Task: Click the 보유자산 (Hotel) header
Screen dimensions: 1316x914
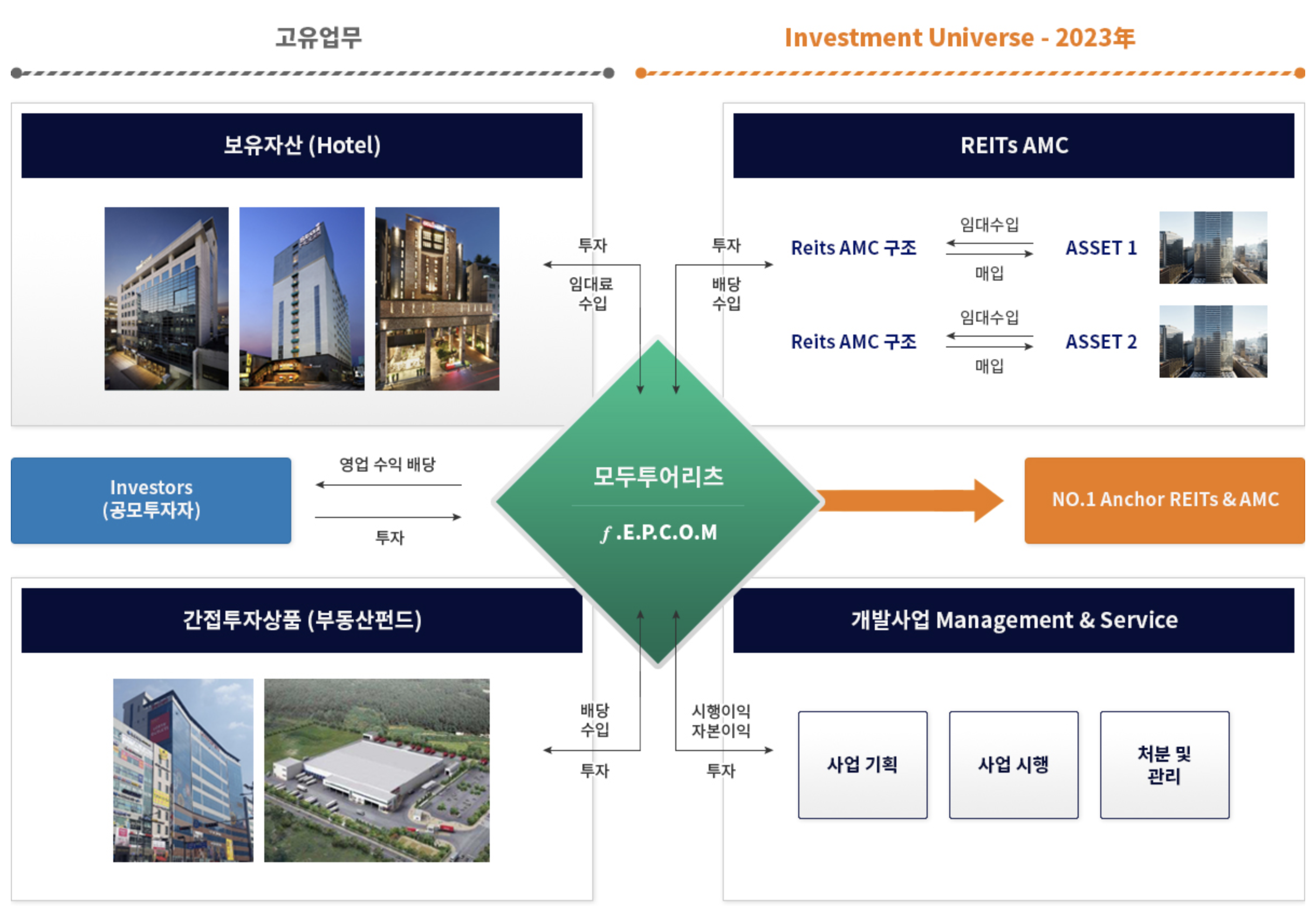Action: (301, 146)
